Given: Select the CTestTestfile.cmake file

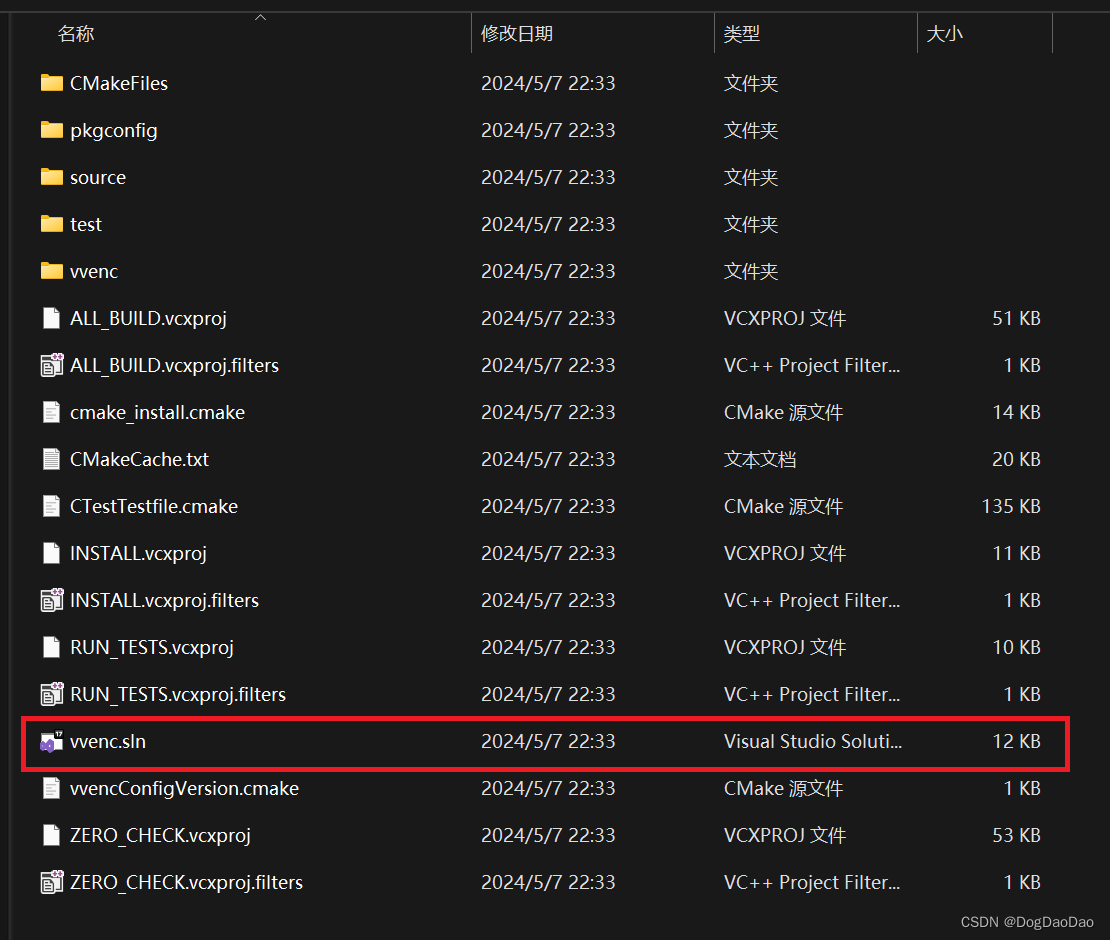Looking at the screenshot, I should pyautogui.click(x=151, y=506).
